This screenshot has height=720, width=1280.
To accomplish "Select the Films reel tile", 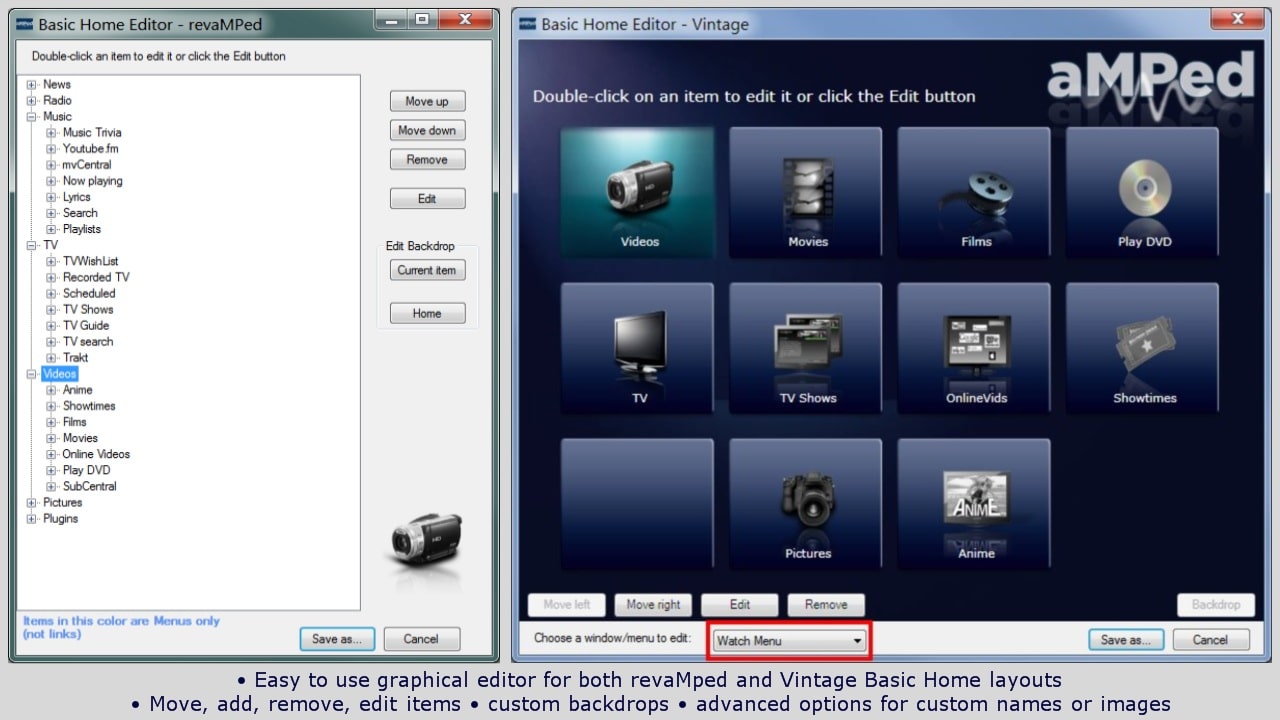I will pos(974,192).
